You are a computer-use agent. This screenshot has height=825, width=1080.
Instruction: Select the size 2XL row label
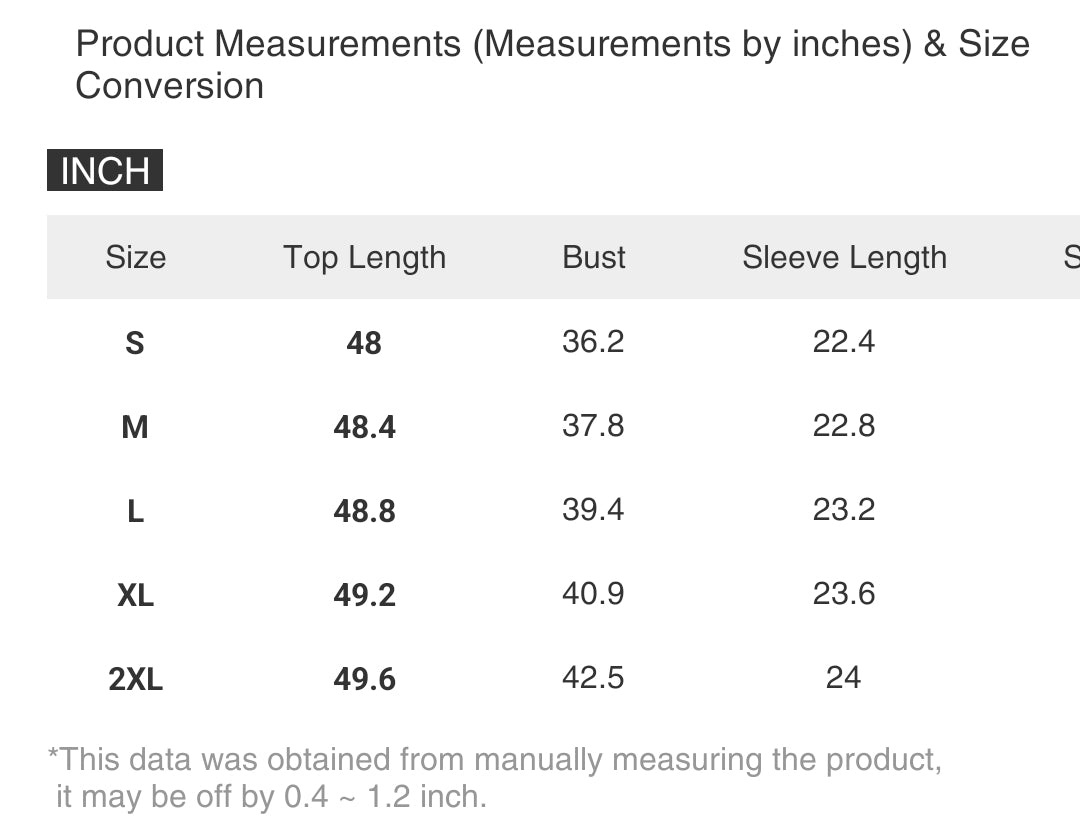pyautogui.click(x=135, y=679)
